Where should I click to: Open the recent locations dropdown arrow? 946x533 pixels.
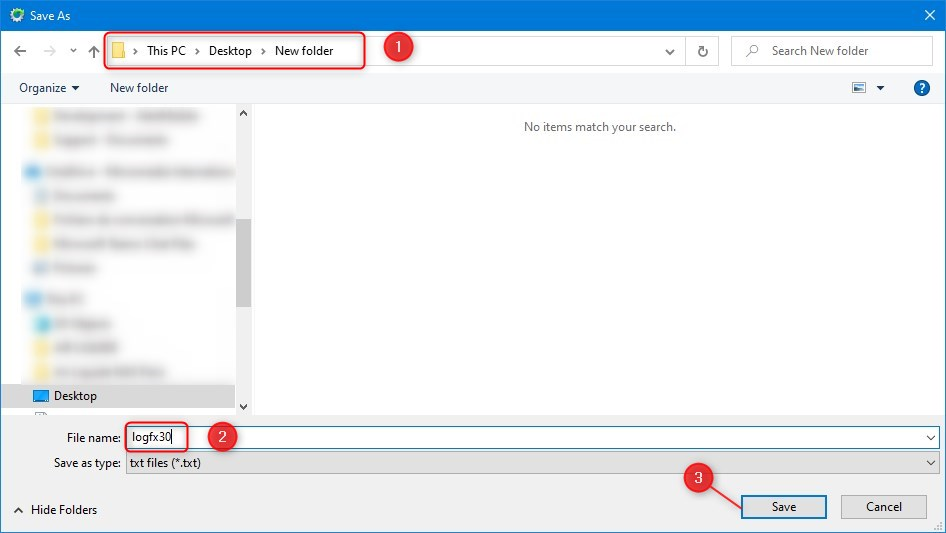click(73, 51)
